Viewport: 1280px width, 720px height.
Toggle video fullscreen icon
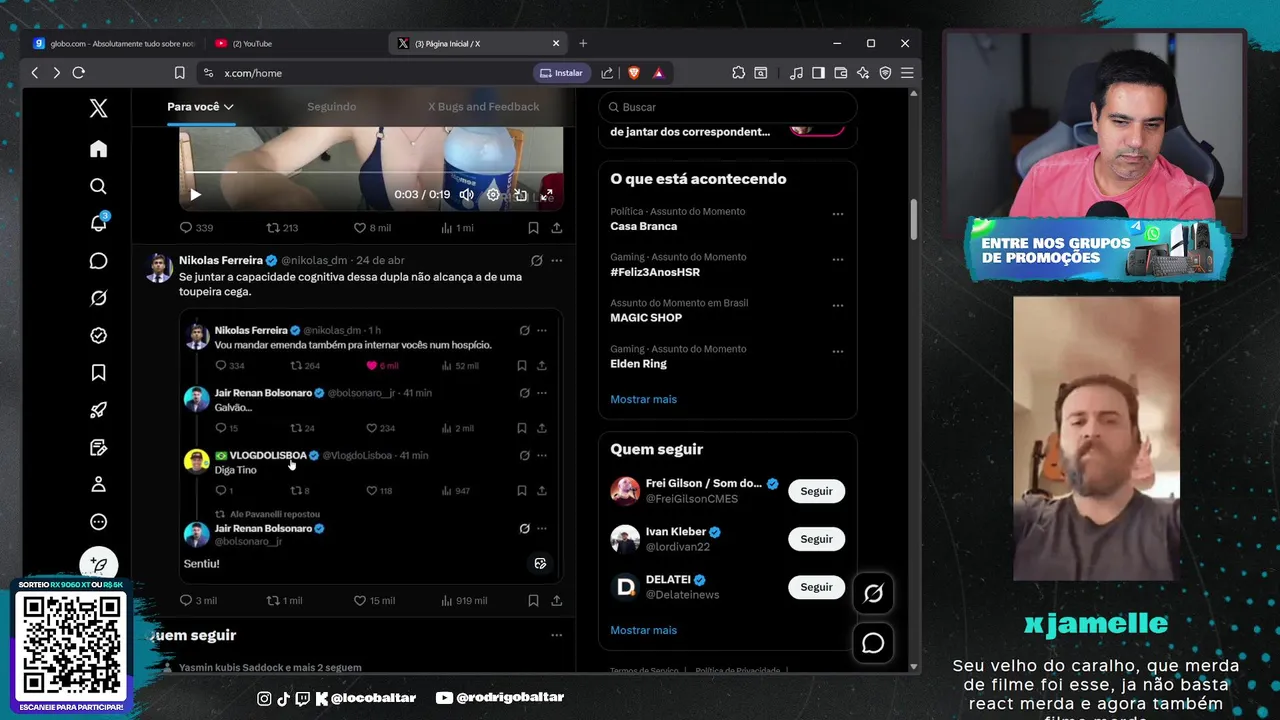click(x=547, y=195)
